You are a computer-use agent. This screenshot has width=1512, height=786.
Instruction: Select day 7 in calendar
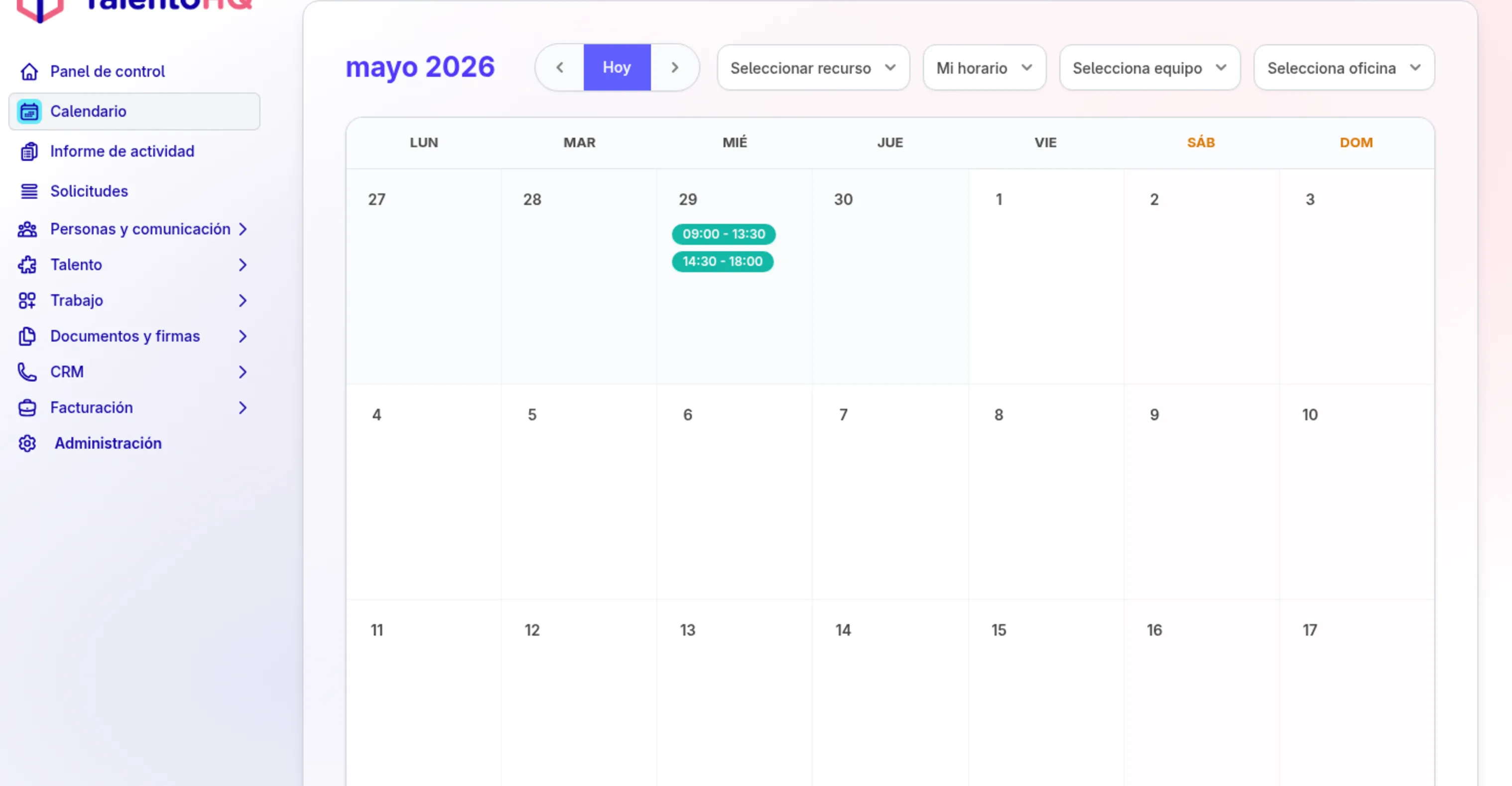pyautogui.click(x=844, y=415)
